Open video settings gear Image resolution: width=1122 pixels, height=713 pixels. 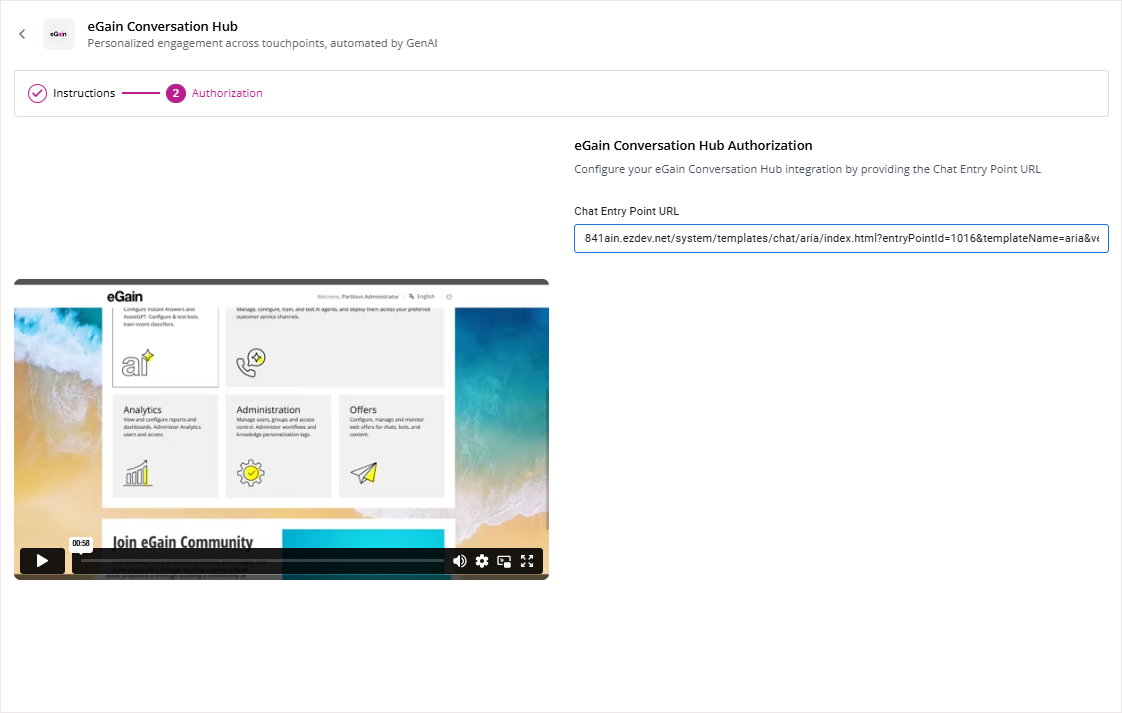coord(482,561)
